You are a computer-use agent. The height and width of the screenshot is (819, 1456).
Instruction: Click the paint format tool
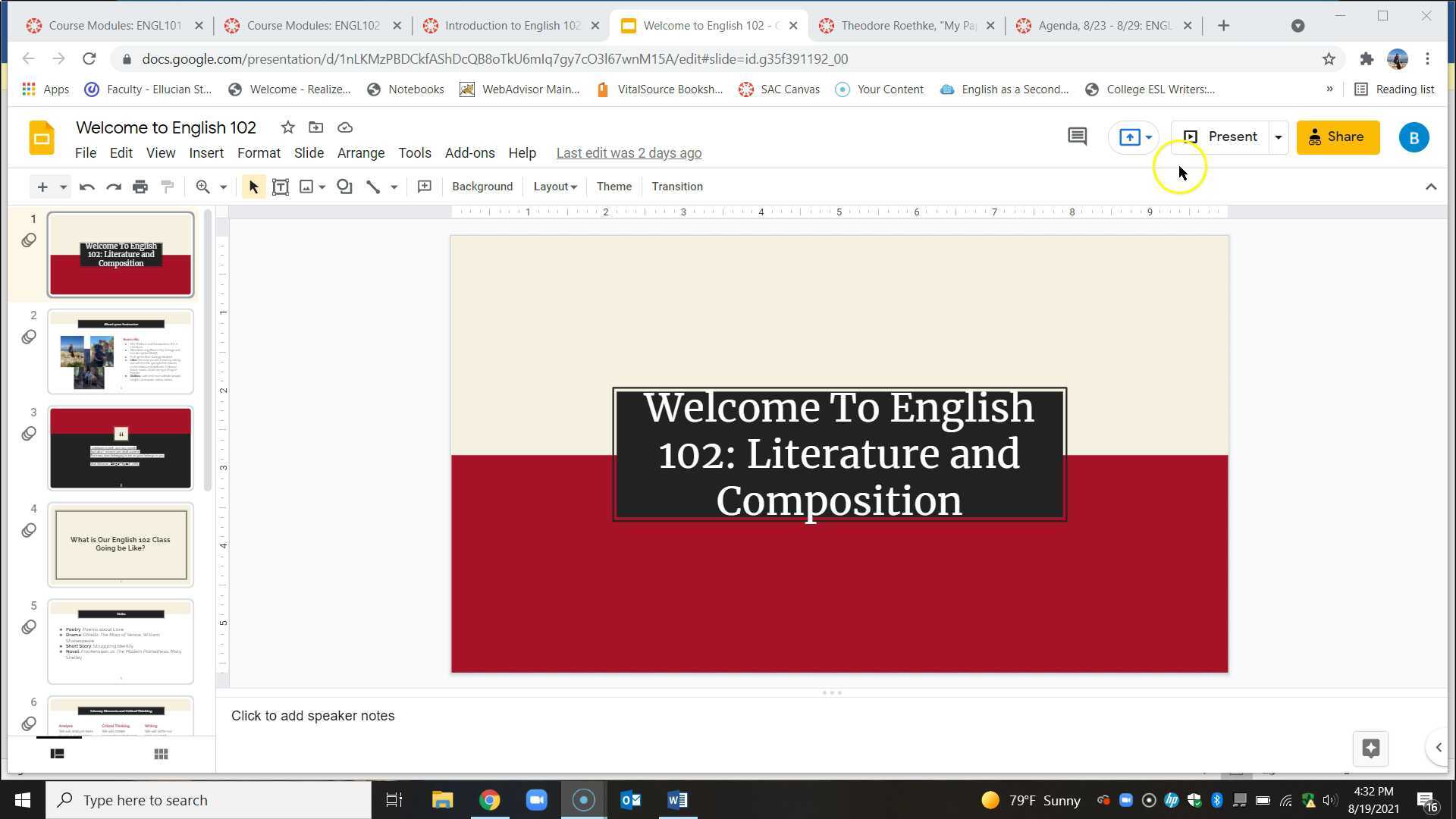pyautogui.click(x=167, y=187)
